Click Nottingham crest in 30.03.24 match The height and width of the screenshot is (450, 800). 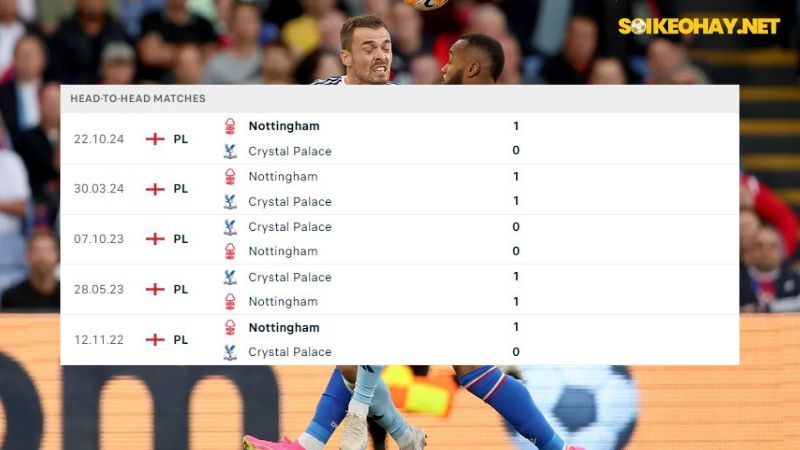[230, 177]
